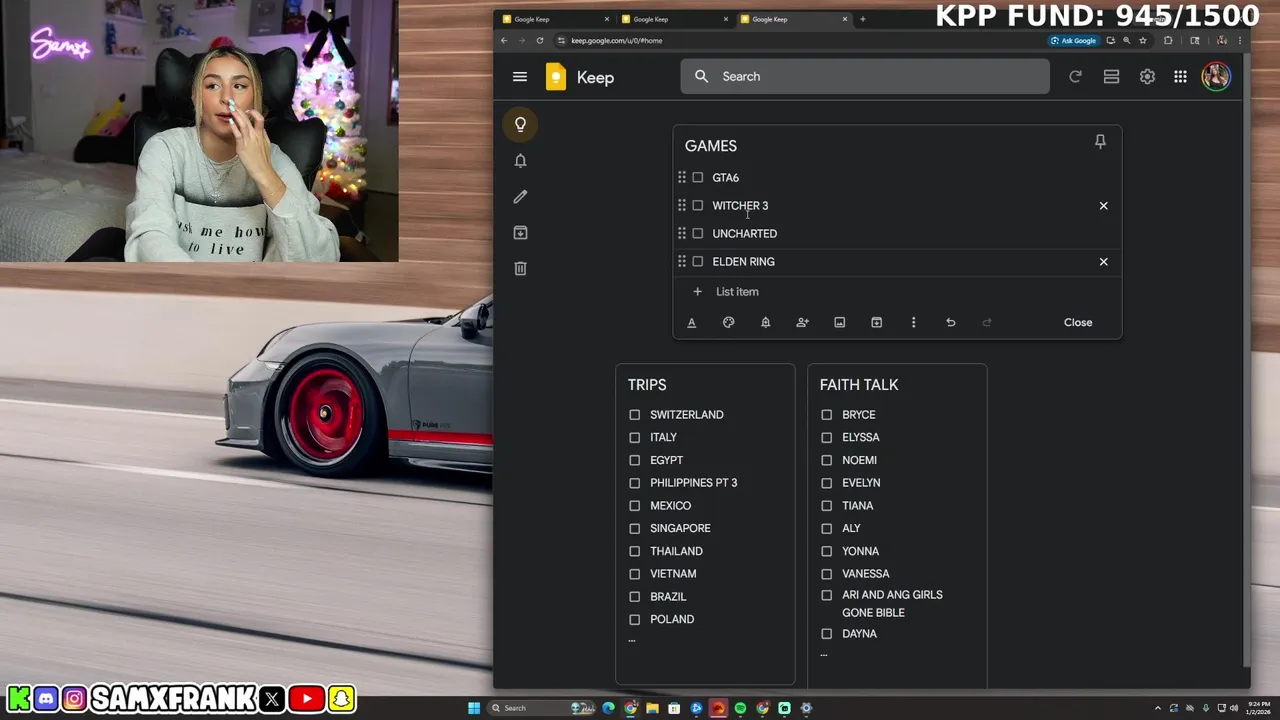Image resolution: width=1280 pixels, height=720 pixels.
Task: Open File Explorer from the taskbar
Action: [652, 708]
